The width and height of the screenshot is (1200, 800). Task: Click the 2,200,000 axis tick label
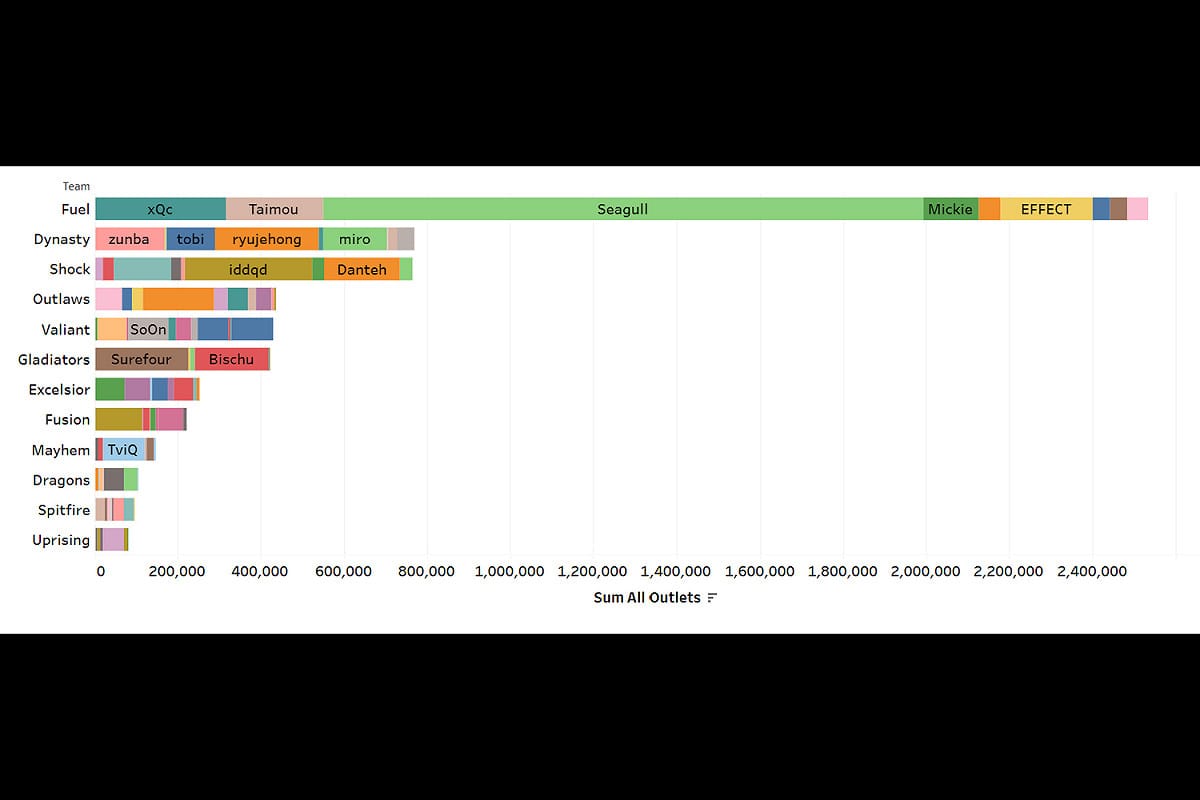pos(1009,571)
